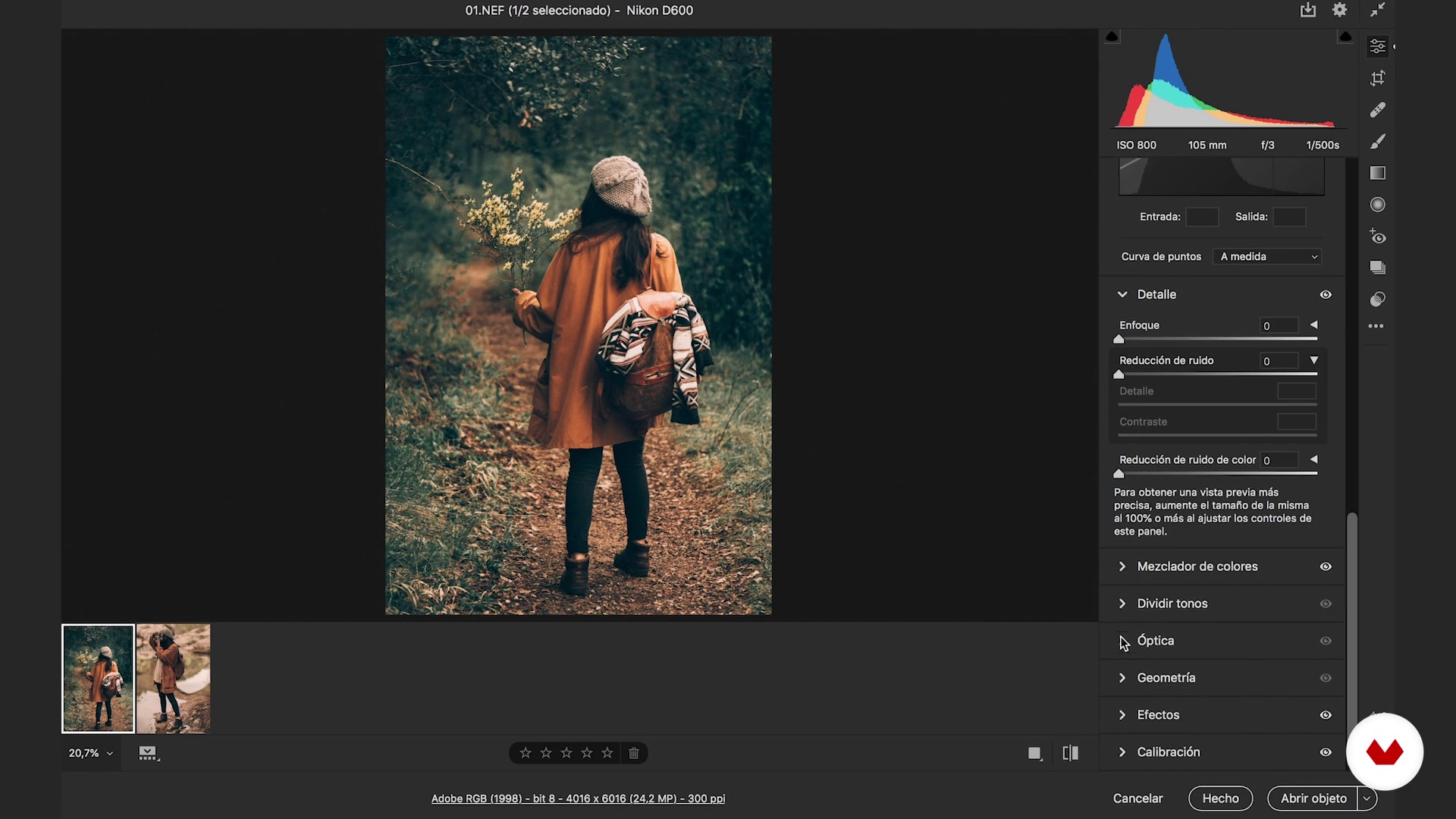Click the right panel vertical scrollbar
The height and width of the screenshot is (819, 1456).
[1351, 622]
